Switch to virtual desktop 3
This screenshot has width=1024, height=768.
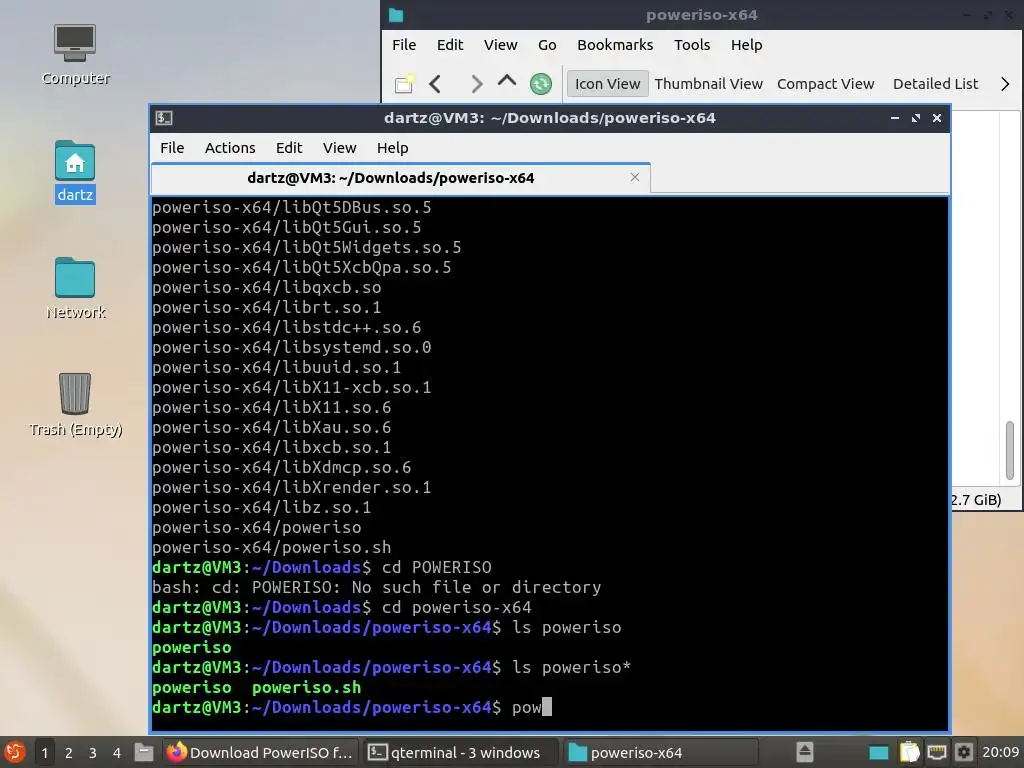coord(93,753)
